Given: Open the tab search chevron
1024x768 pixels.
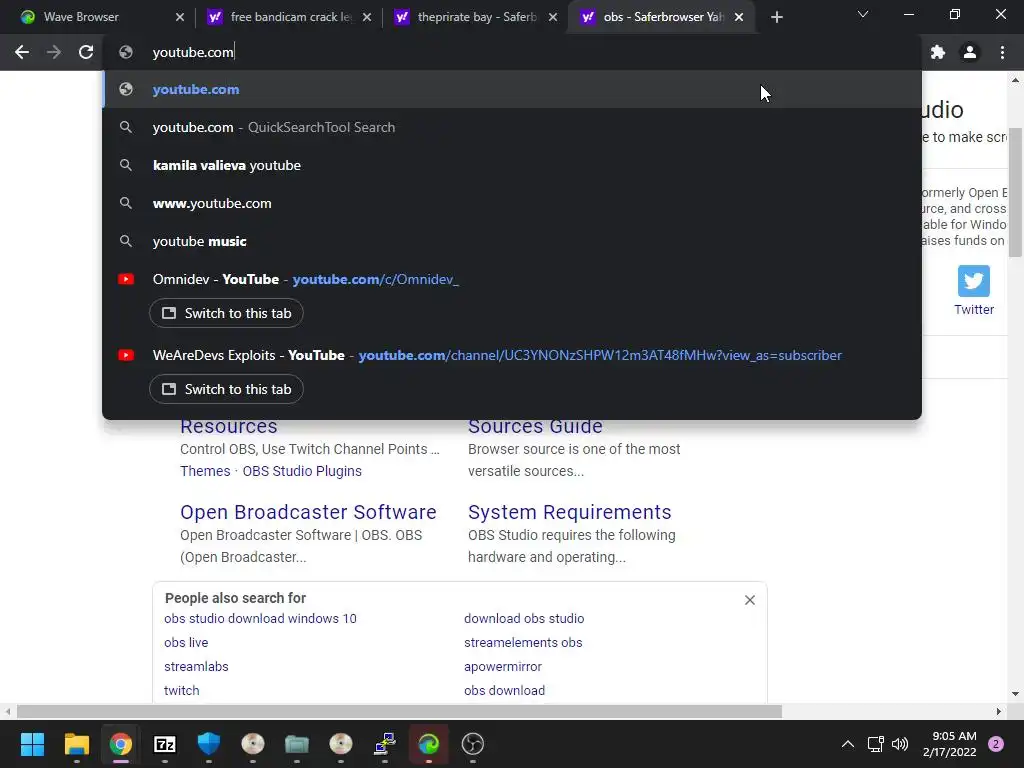Looking at the screenshot, I should [863, 14].
